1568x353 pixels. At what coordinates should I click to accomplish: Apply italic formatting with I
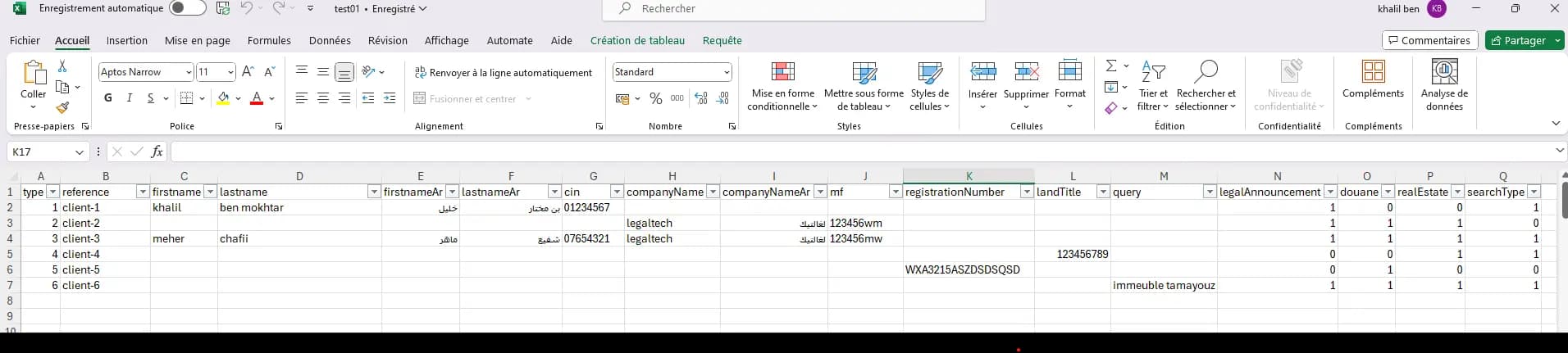(x=129, y=98)
